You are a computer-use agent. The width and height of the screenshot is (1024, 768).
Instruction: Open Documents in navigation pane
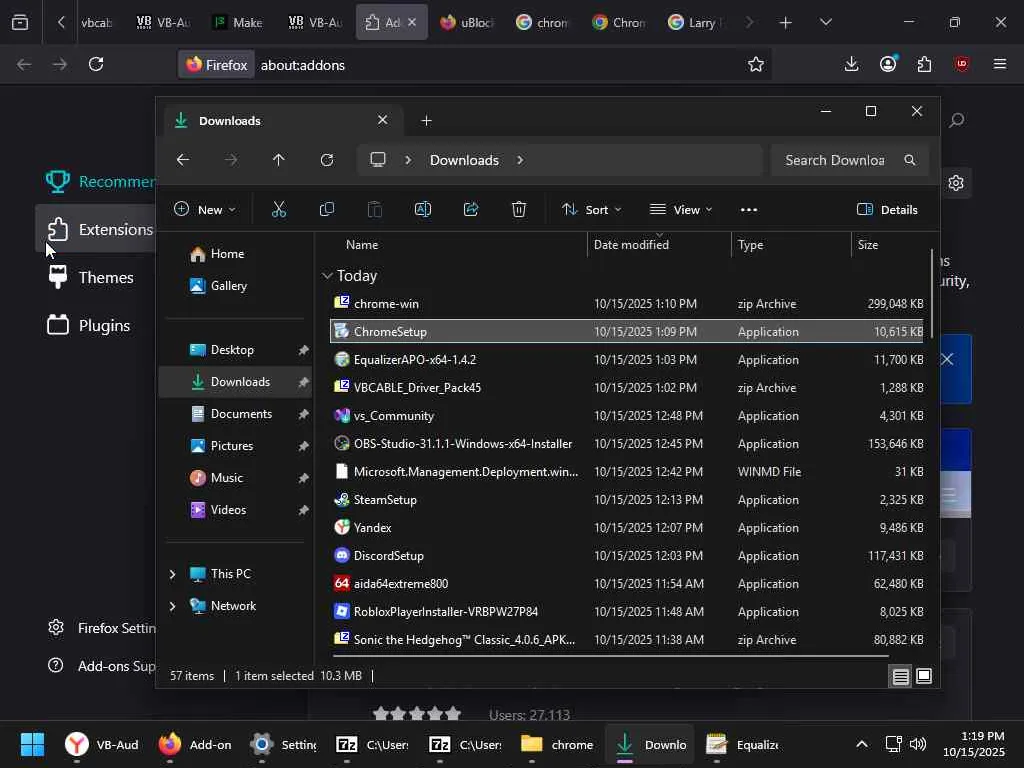(235, 413)
